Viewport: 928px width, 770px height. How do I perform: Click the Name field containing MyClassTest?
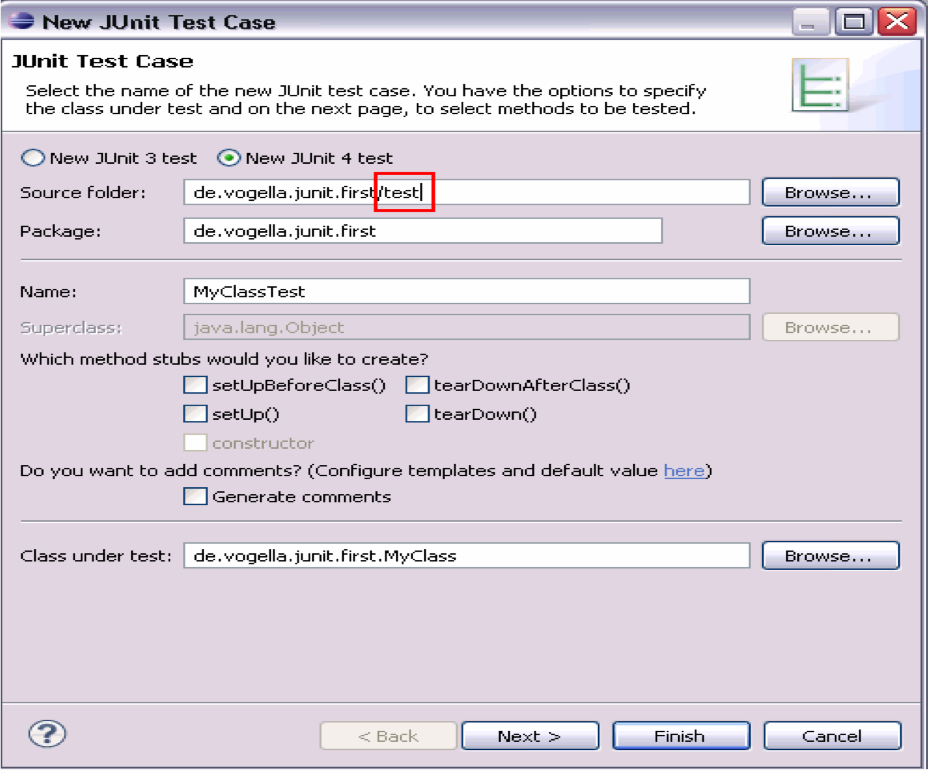click(466, 292)
